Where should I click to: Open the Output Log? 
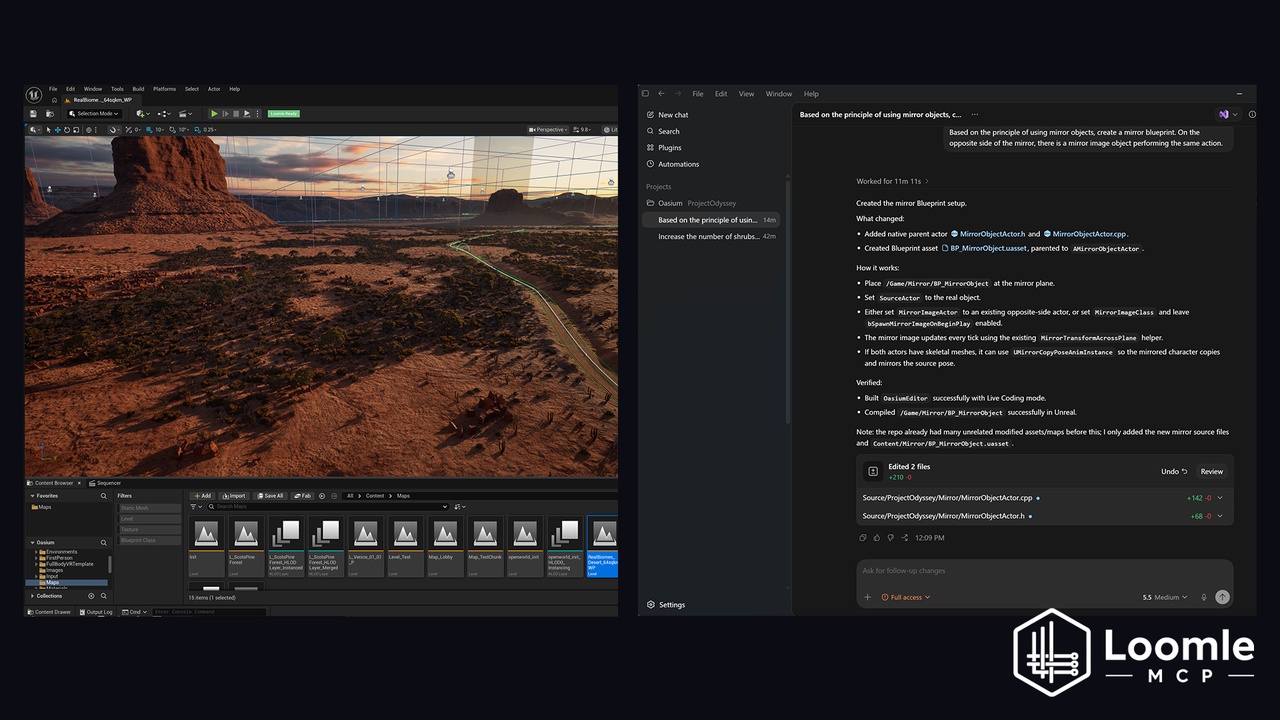[97, 612]
